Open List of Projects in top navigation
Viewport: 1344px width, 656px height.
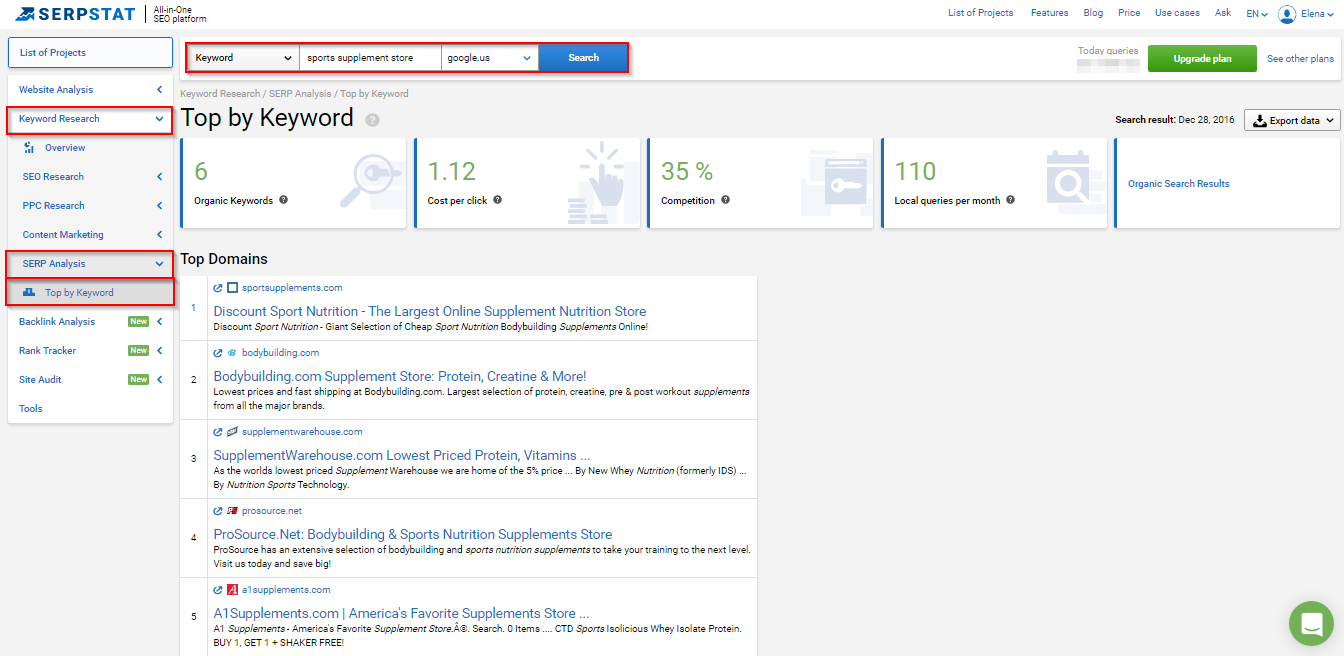(x=981, y=13)
